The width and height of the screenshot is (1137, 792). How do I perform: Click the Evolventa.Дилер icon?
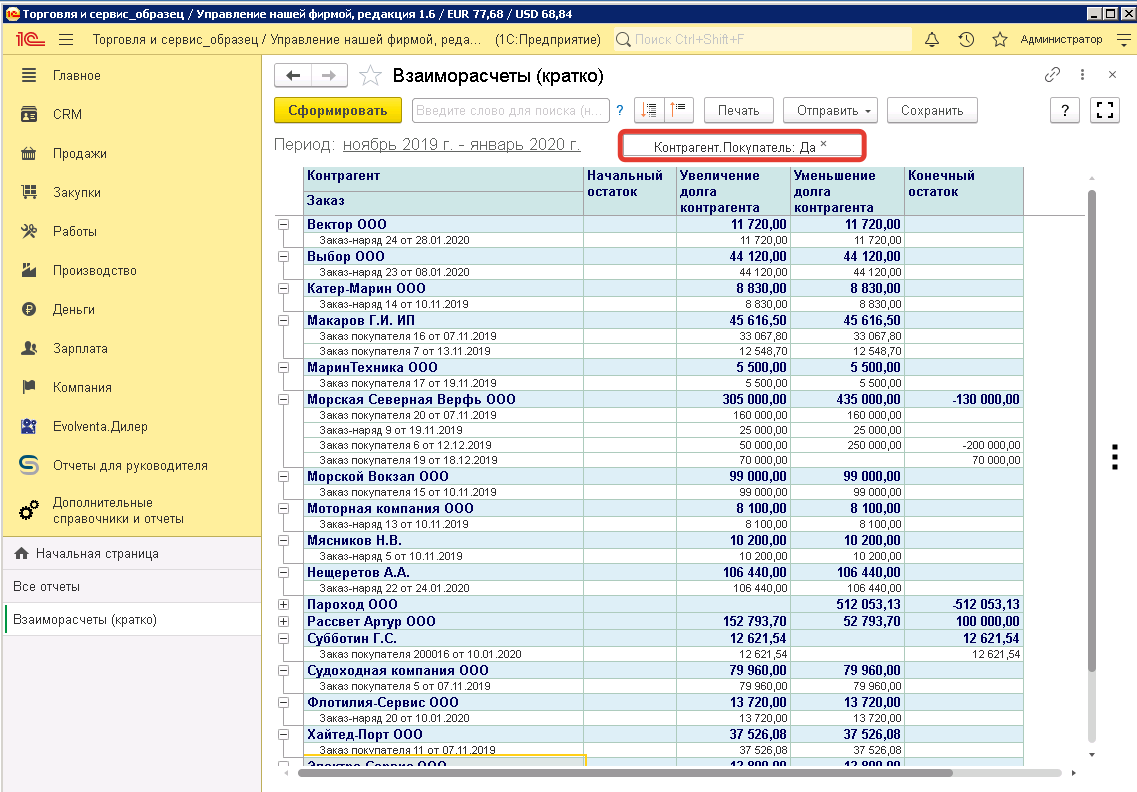[x=29, y=426]
